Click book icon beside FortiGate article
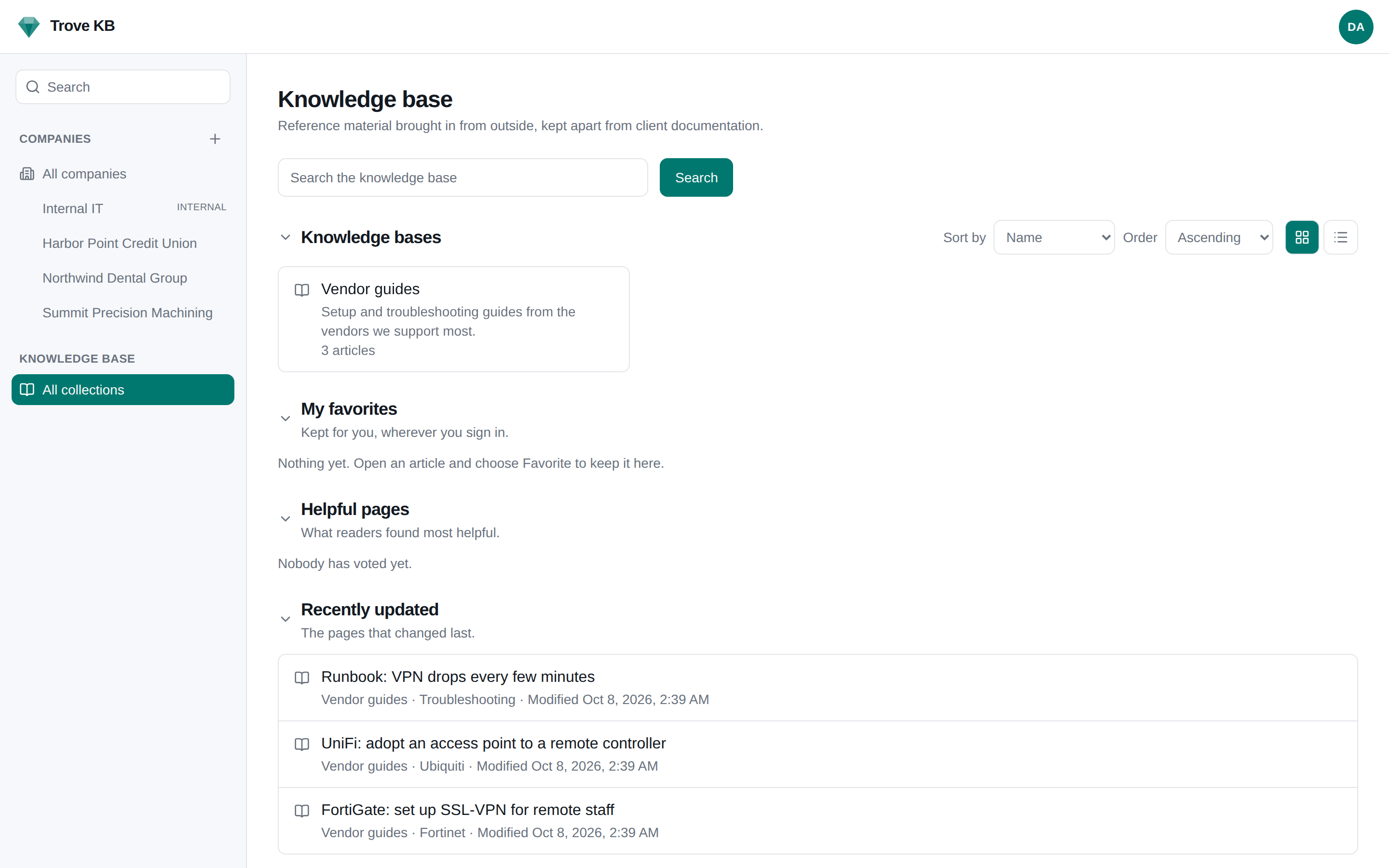The image size is (1389, 868). coord(302,811)
